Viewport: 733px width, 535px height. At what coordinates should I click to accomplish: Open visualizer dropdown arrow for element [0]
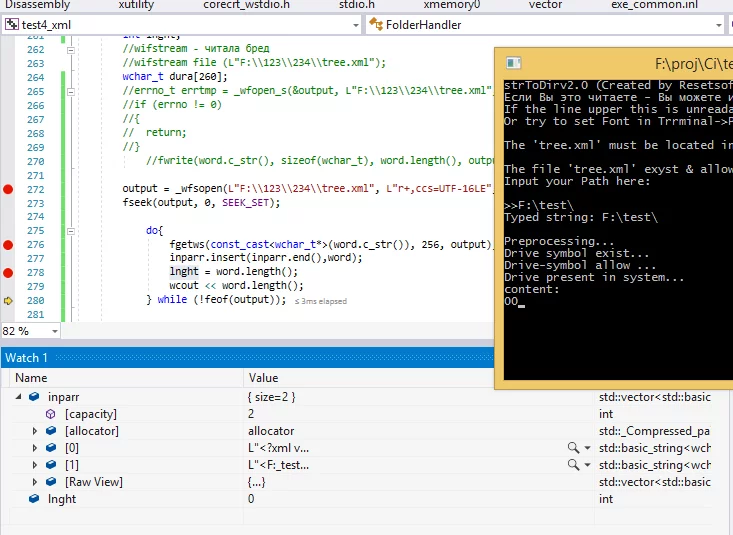(587, 448)
